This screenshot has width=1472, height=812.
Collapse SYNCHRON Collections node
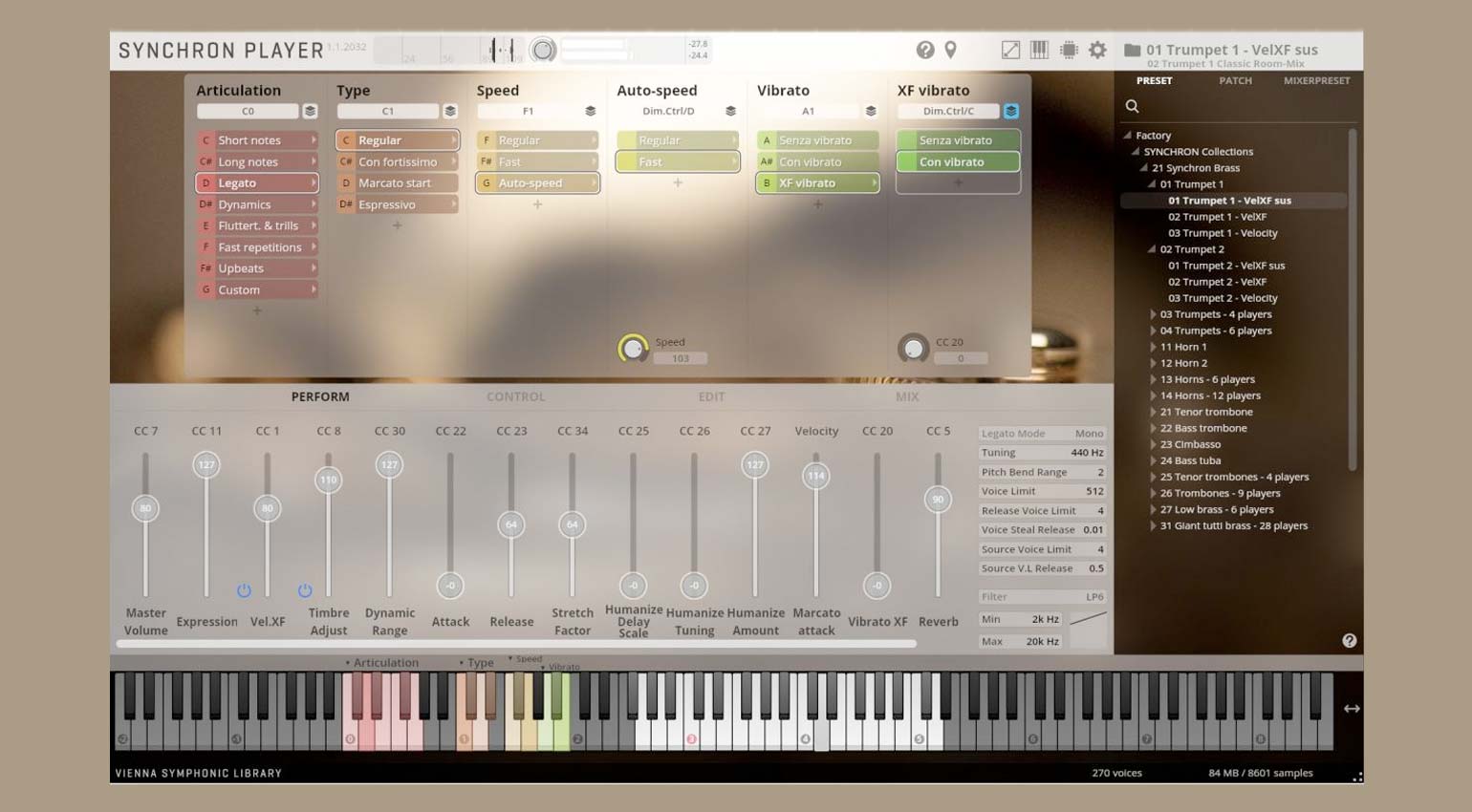tap(1136, 152)
